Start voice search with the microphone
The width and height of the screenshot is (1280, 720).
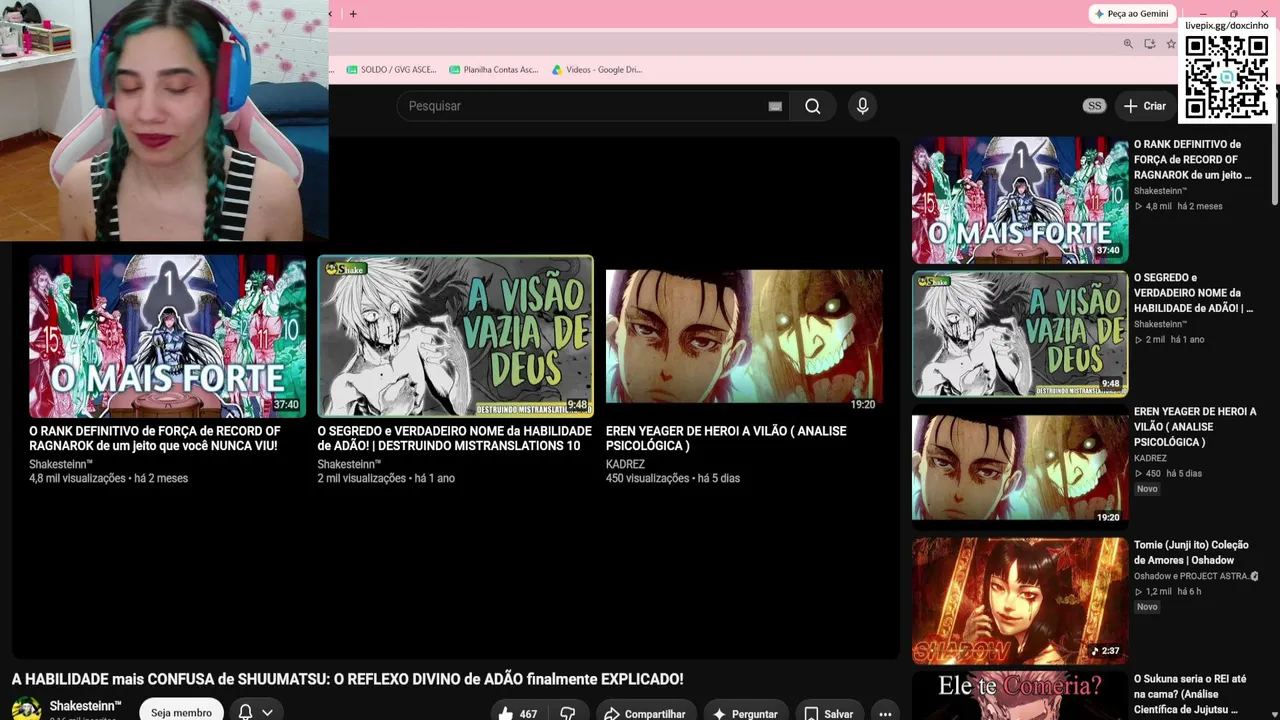point(863,106)
